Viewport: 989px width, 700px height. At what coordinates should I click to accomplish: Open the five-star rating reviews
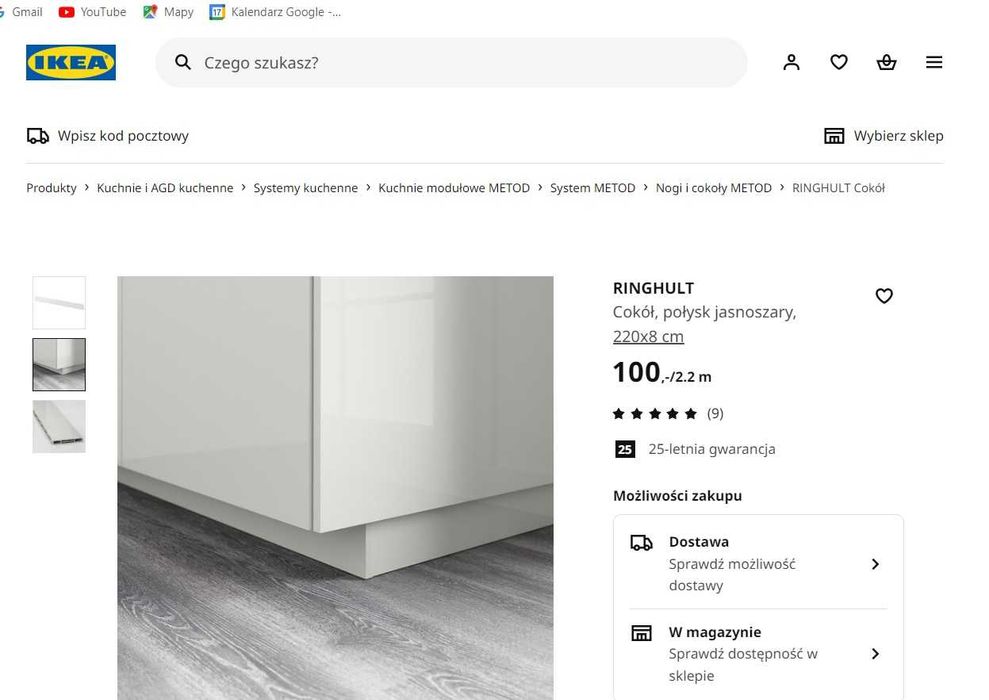[655, 414]
